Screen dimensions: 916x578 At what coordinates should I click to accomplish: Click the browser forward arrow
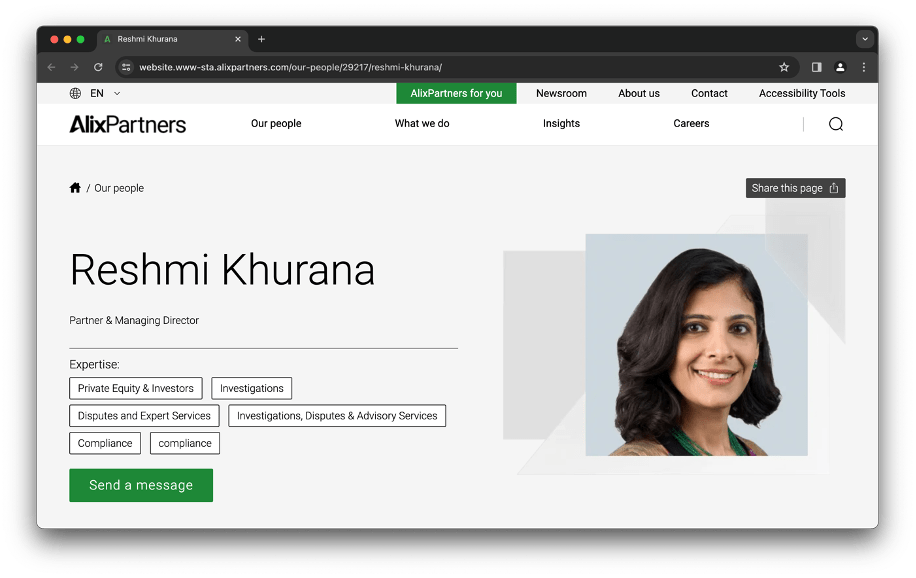tap(74, 67)
